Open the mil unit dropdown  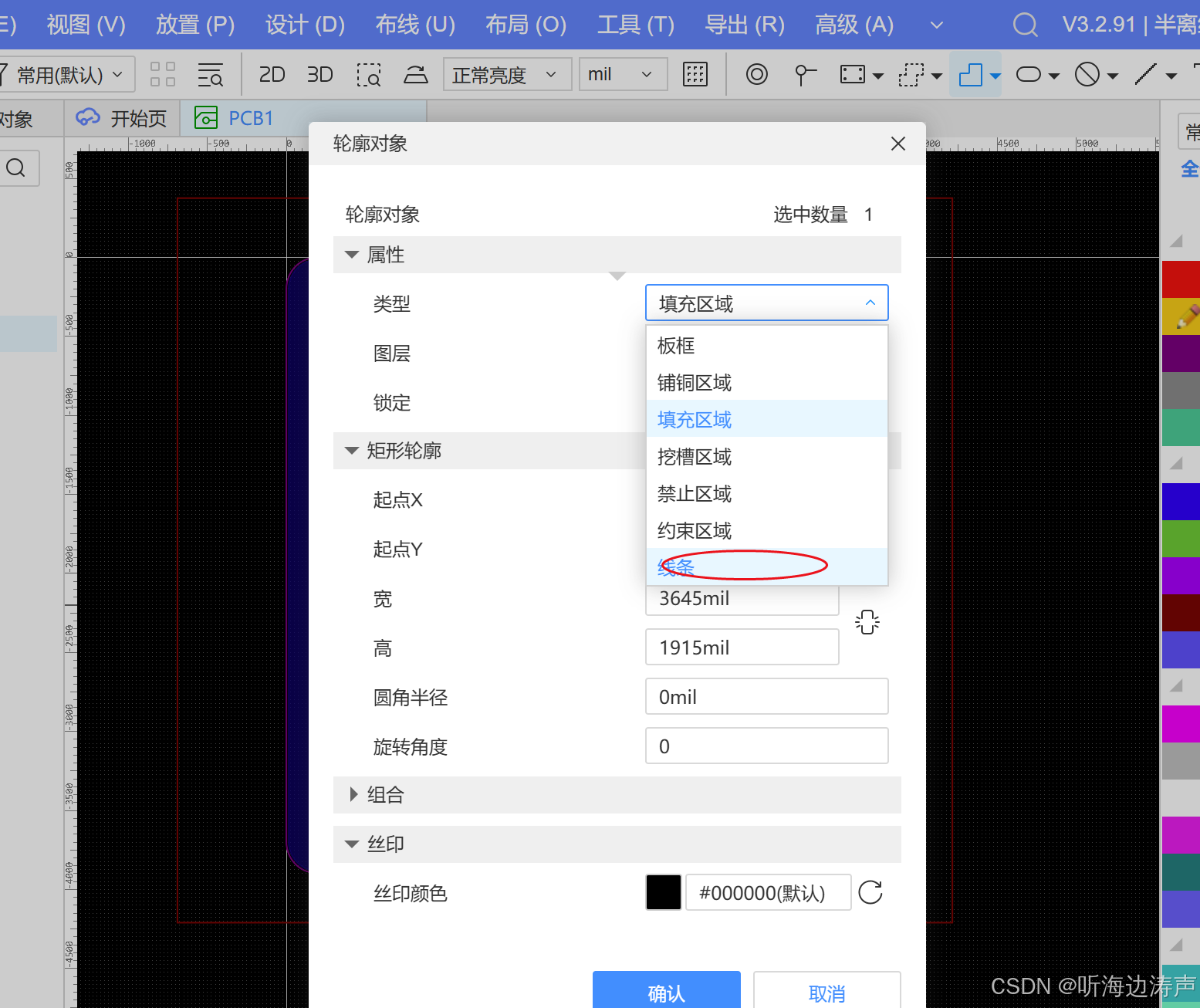[x=623, y=75]
